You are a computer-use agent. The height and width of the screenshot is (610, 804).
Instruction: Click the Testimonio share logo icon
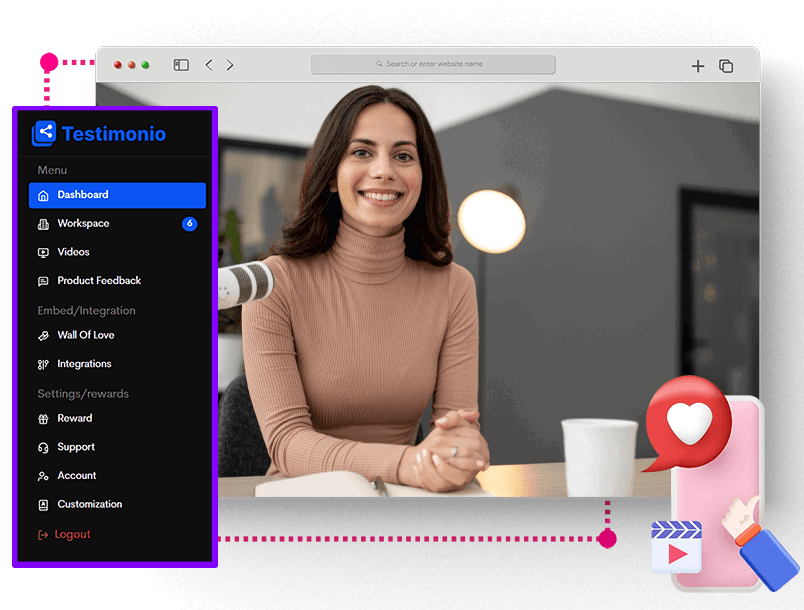tap(44, 134)
